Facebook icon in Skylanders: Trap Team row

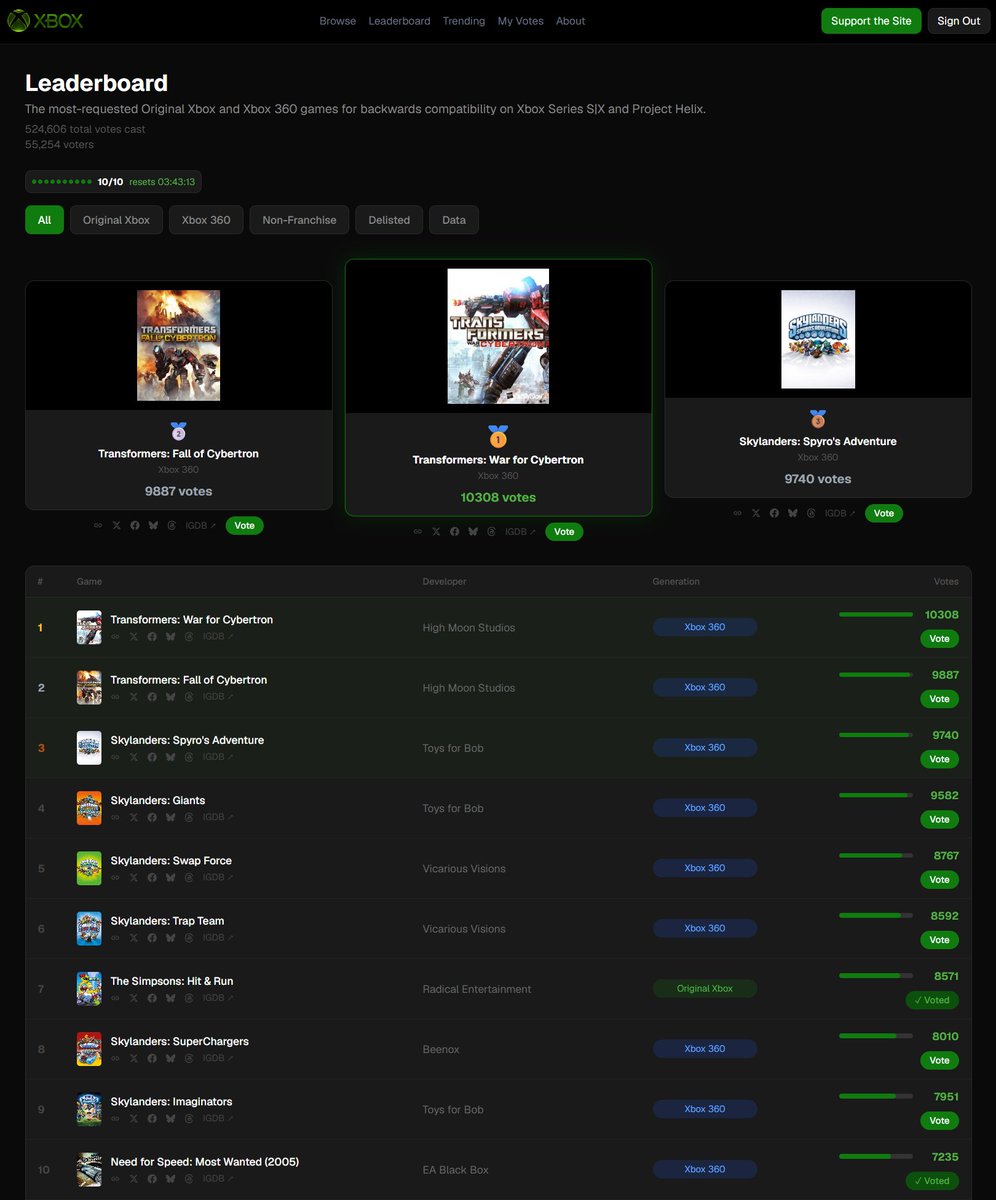pyautogui.click(x=152, y=938)
